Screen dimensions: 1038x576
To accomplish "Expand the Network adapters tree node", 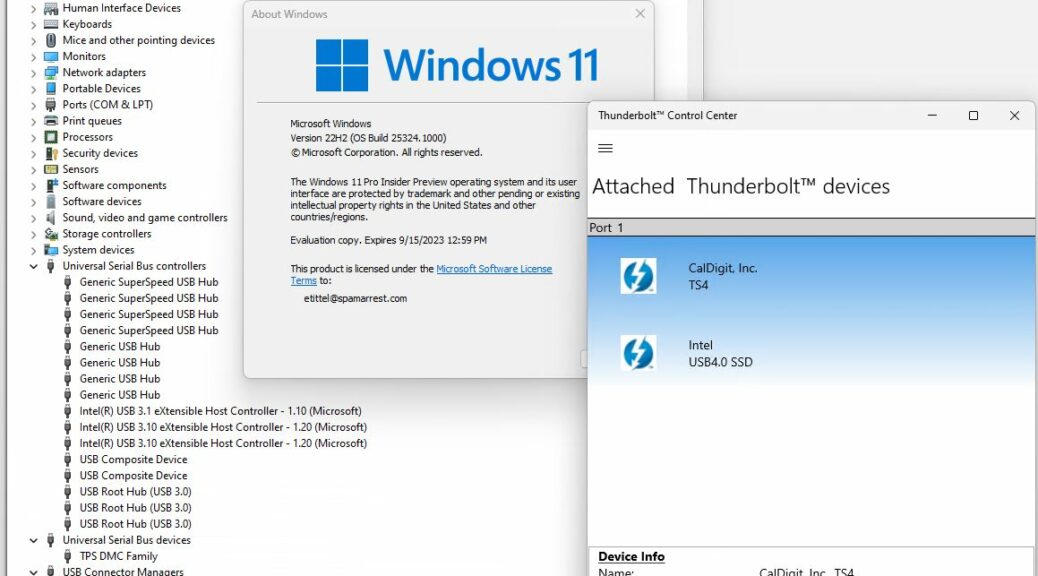I will click(x=33, y=73).
